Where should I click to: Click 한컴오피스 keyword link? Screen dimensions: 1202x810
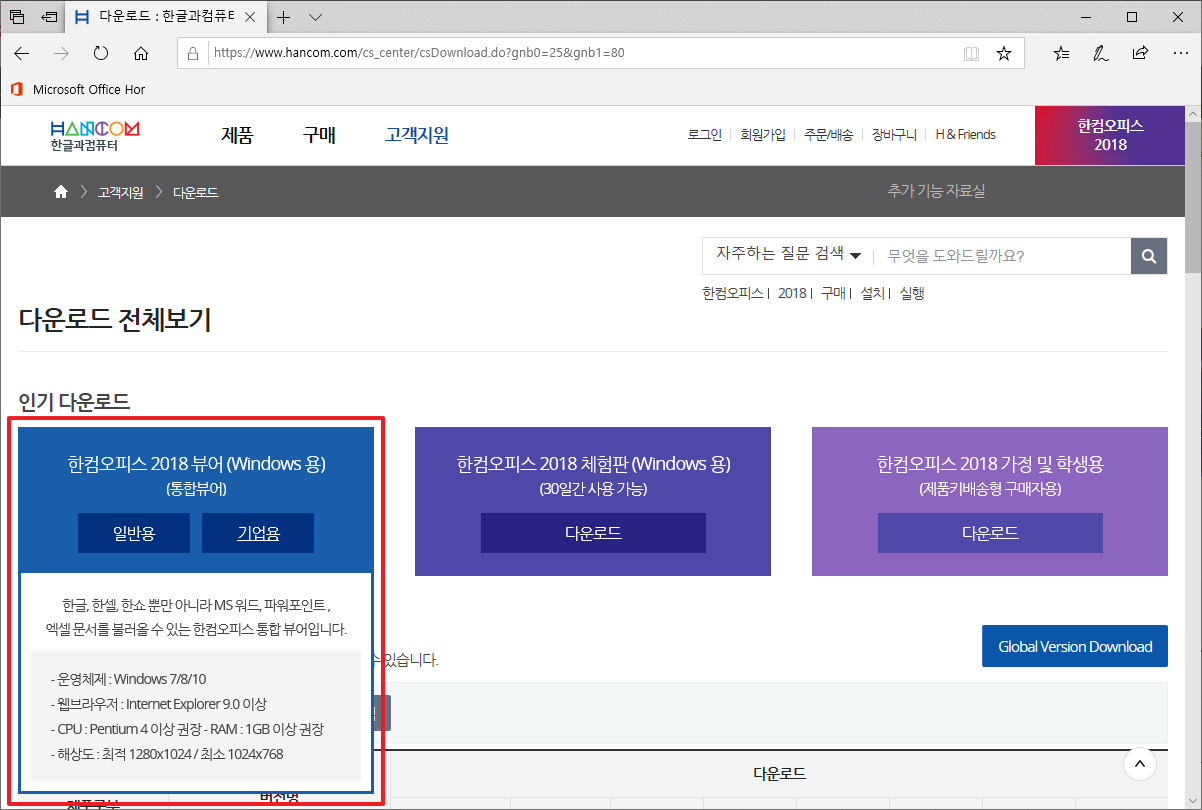point(733,293)
